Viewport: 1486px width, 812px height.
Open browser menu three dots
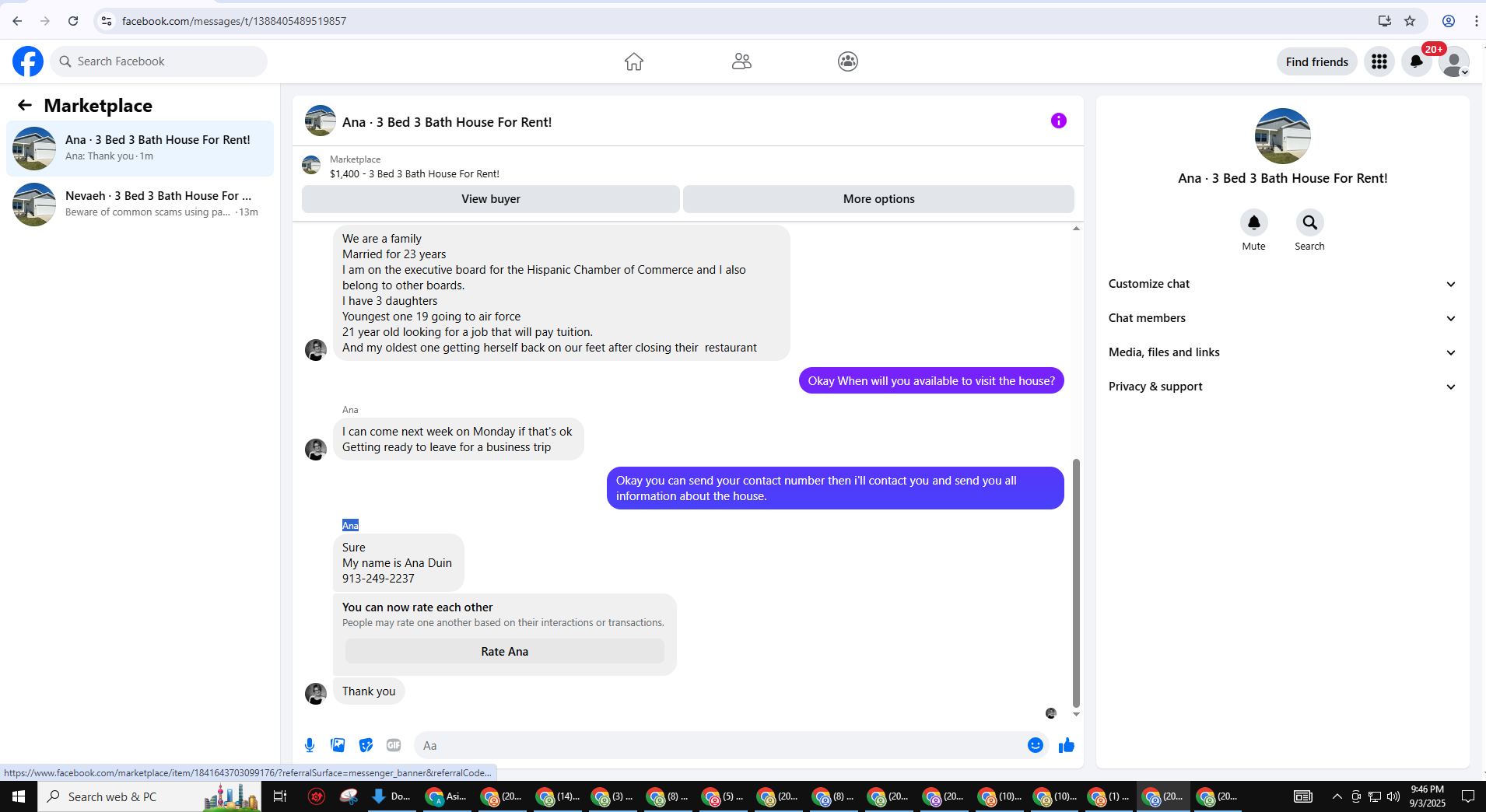click(1476, 21)
